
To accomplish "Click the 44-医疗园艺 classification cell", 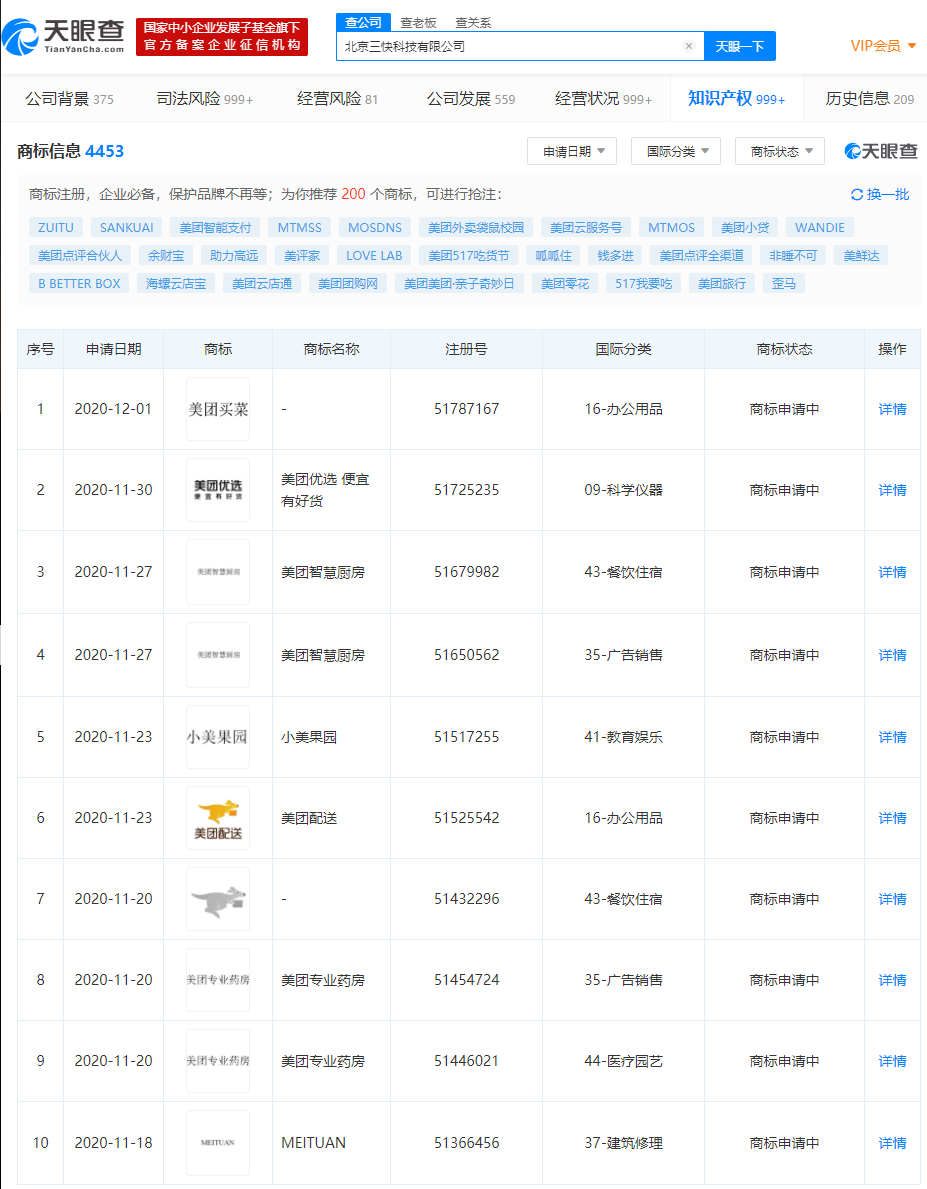I will tap(624, 1062).
